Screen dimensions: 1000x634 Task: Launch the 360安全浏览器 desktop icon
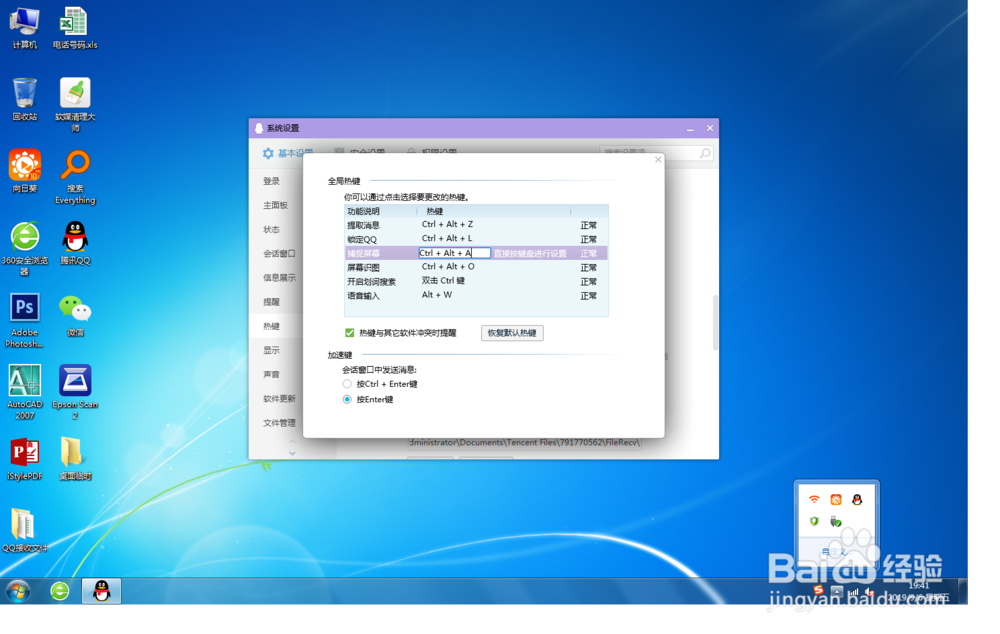pos(24,249)
